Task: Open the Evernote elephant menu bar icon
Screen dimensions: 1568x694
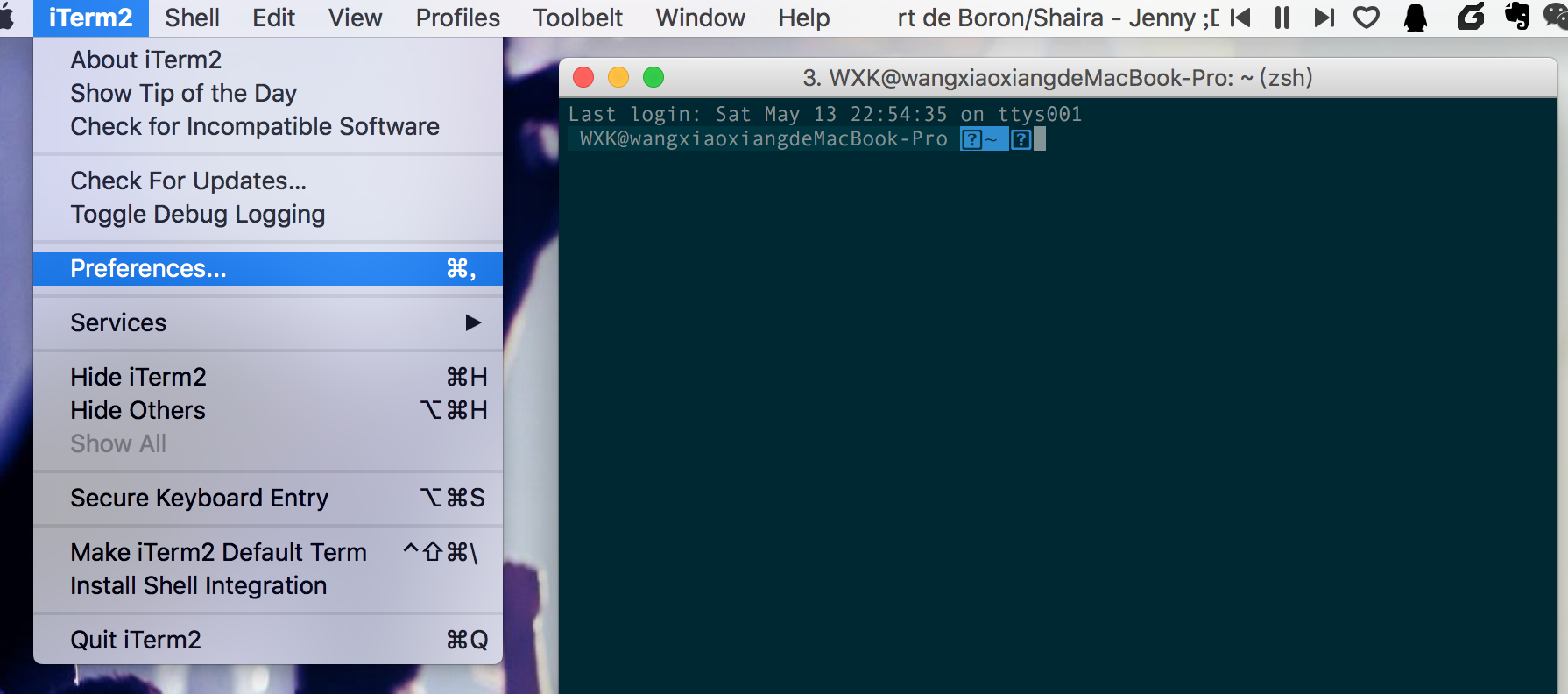Action: point(1516,17)
